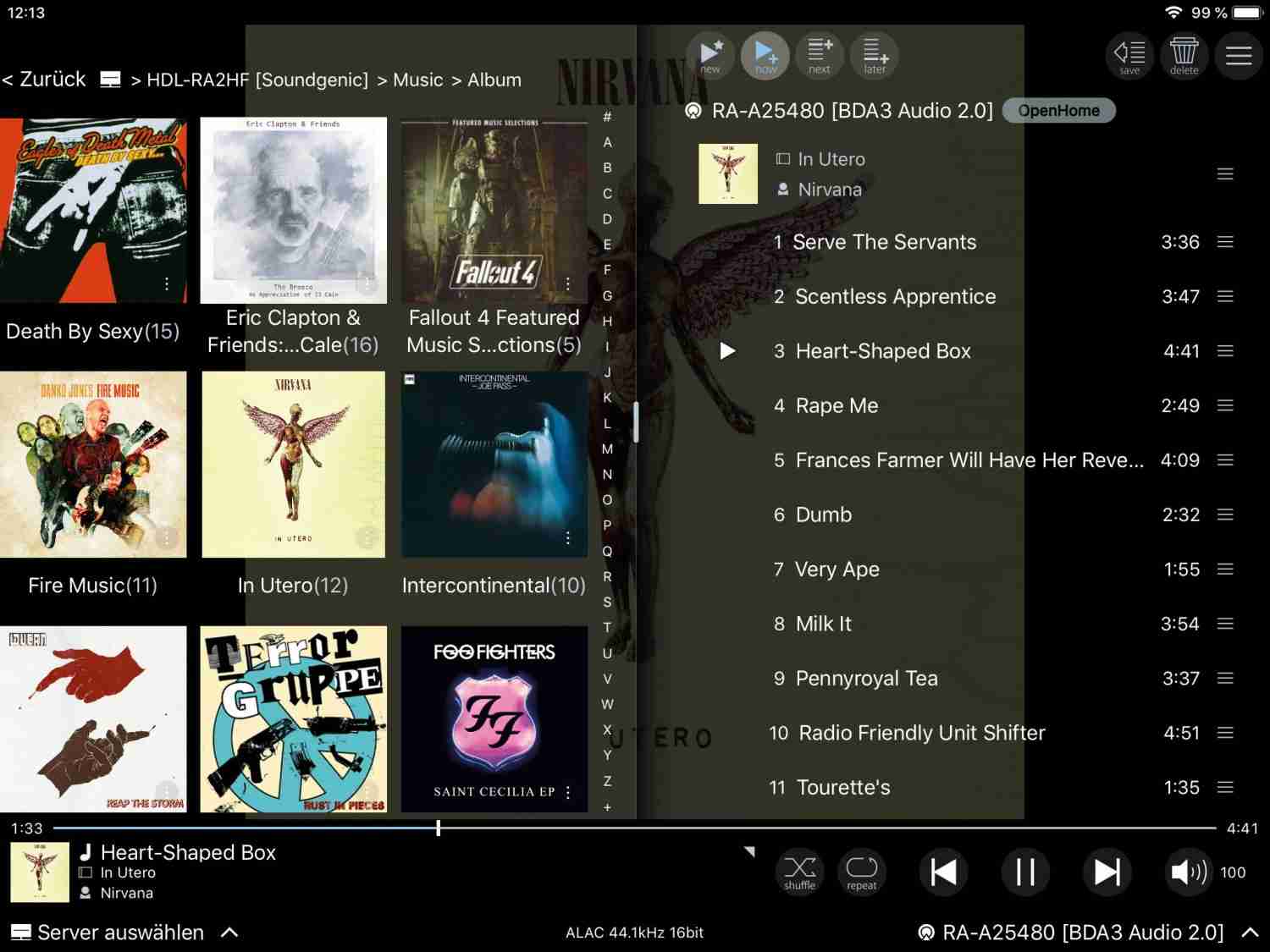Select 'Intercontinental(10)' album title
The image size is (1270, 952).
tap(494, 586)
